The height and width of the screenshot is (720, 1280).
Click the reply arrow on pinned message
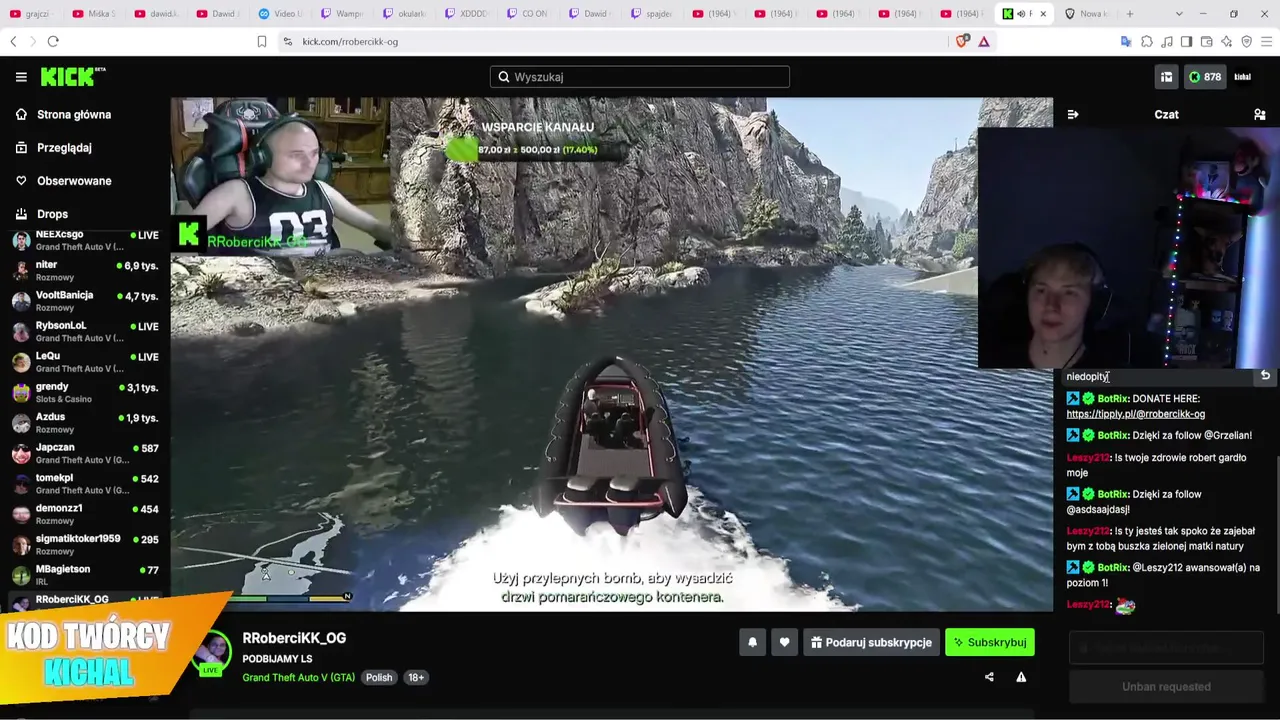[x=1265, y=375]
